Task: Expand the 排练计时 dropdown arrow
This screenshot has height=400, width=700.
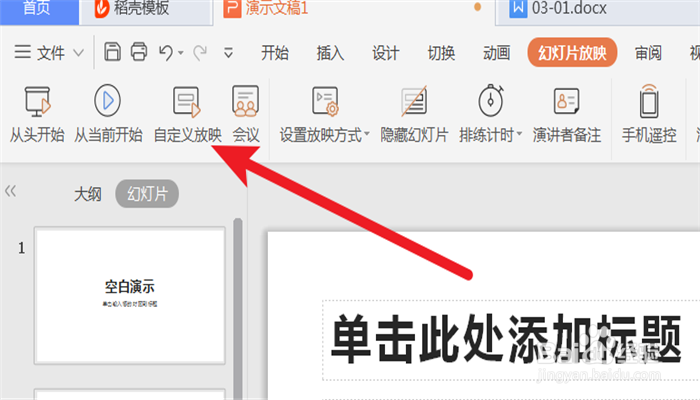Action: pos(519,134)
